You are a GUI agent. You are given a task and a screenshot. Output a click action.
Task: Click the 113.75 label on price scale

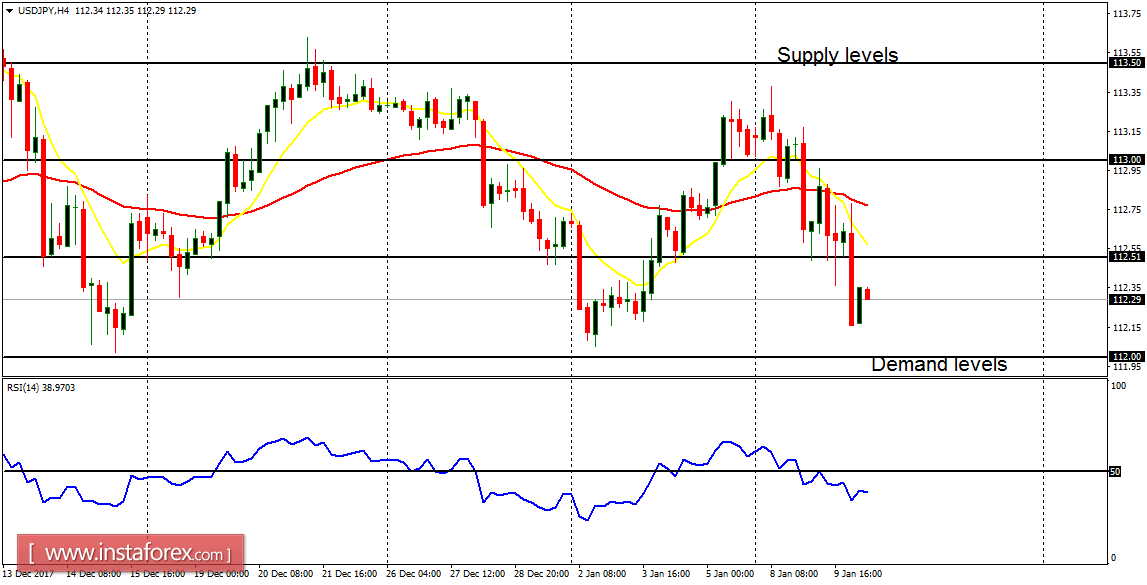click(x=1125, y=14)
